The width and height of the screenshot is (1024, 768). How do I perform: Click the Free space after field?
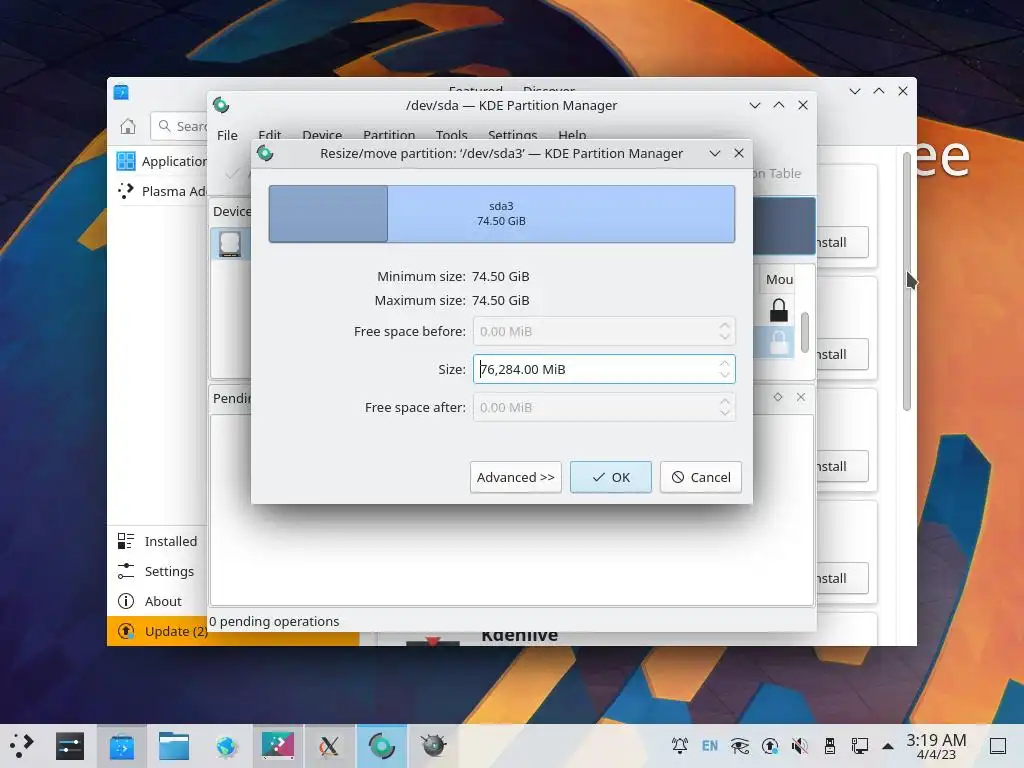(x=603, y=408)
